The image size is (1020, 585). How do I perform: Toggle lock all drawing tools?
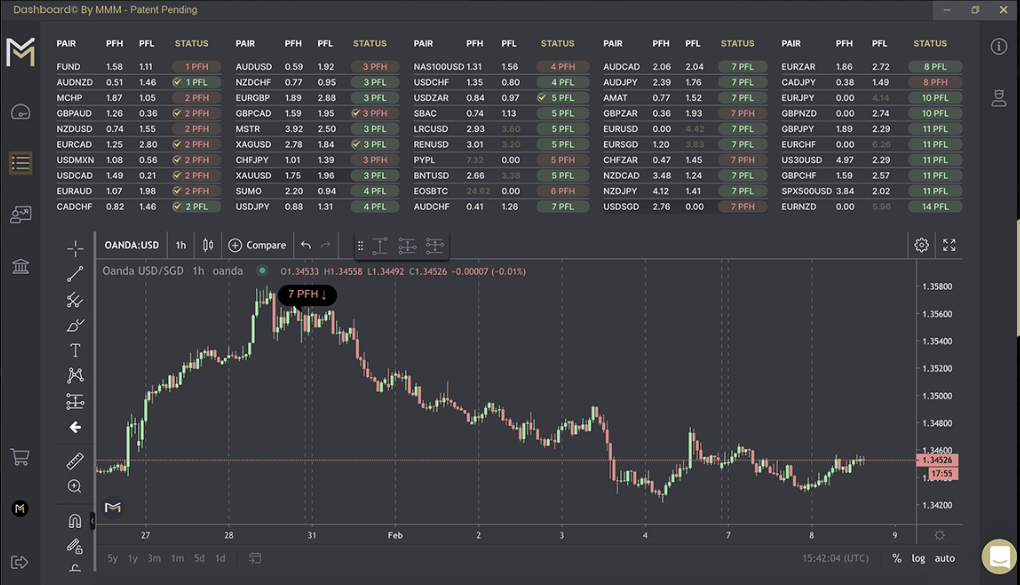pyautogui.click(x=75, y=546)
